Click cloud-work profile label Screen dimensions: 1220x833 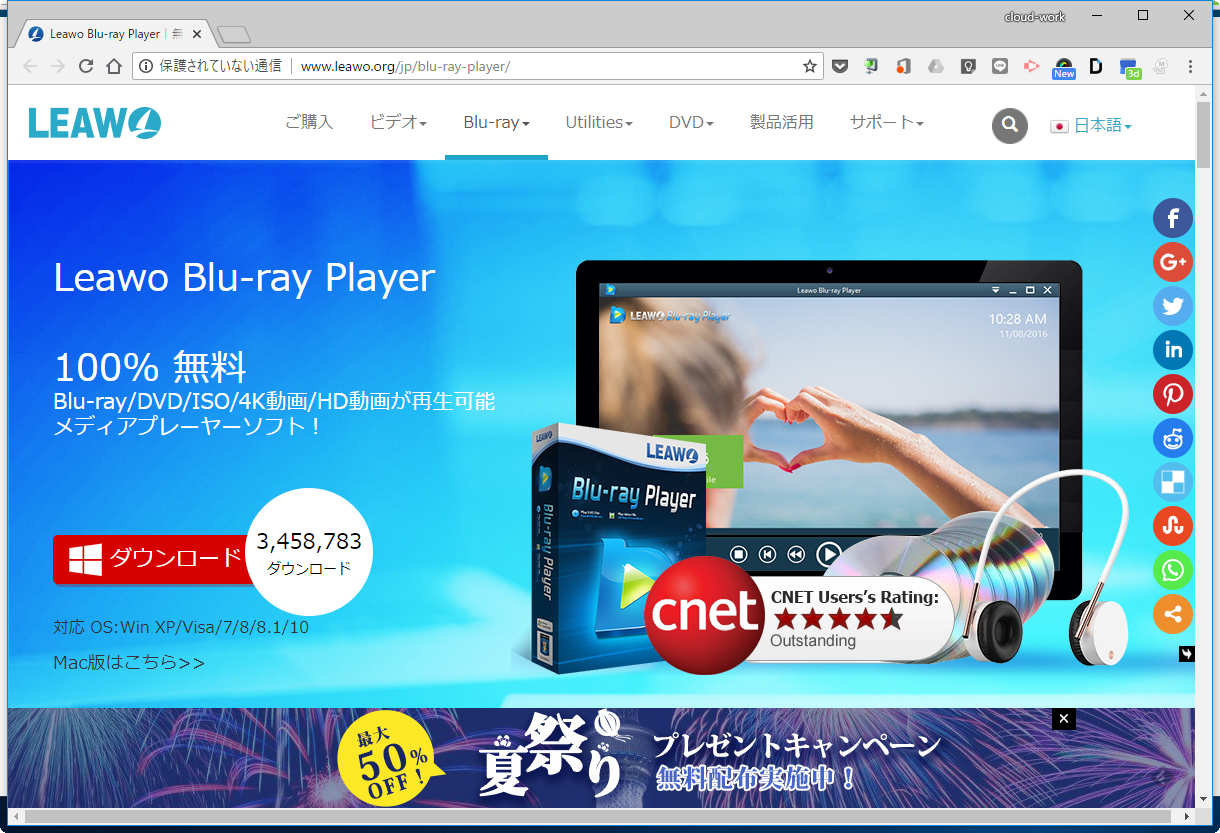pos(1035,16)
